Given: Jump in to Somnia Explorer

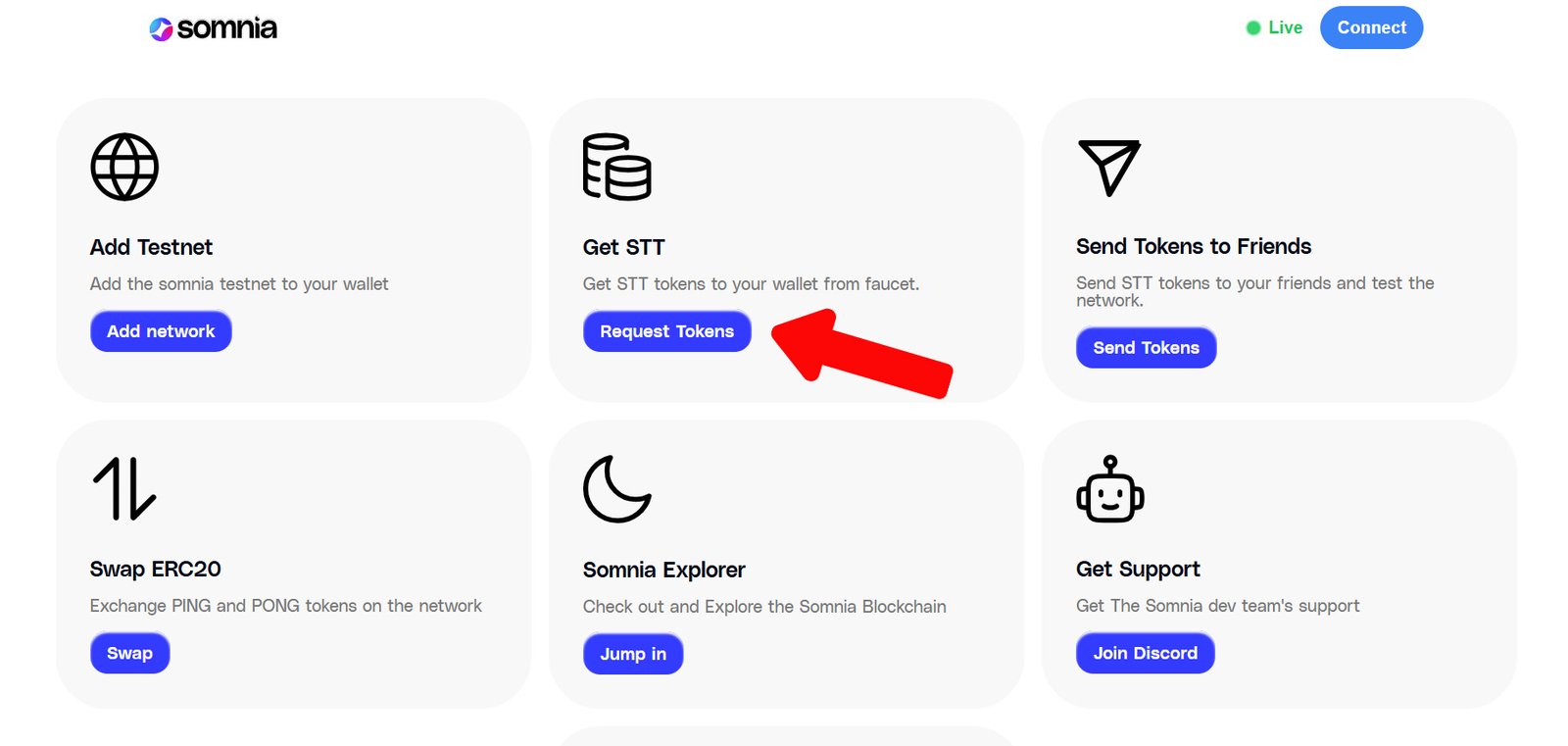Looking at the screenshot, I should tap(633, 654).
